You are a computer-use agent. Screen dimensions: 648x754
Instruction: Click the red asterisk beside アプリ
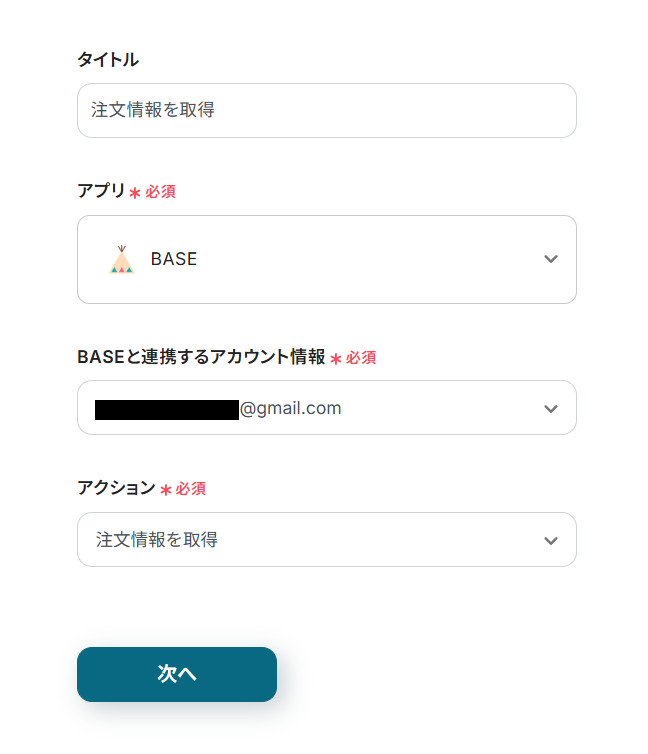click(x=135, y=192)
